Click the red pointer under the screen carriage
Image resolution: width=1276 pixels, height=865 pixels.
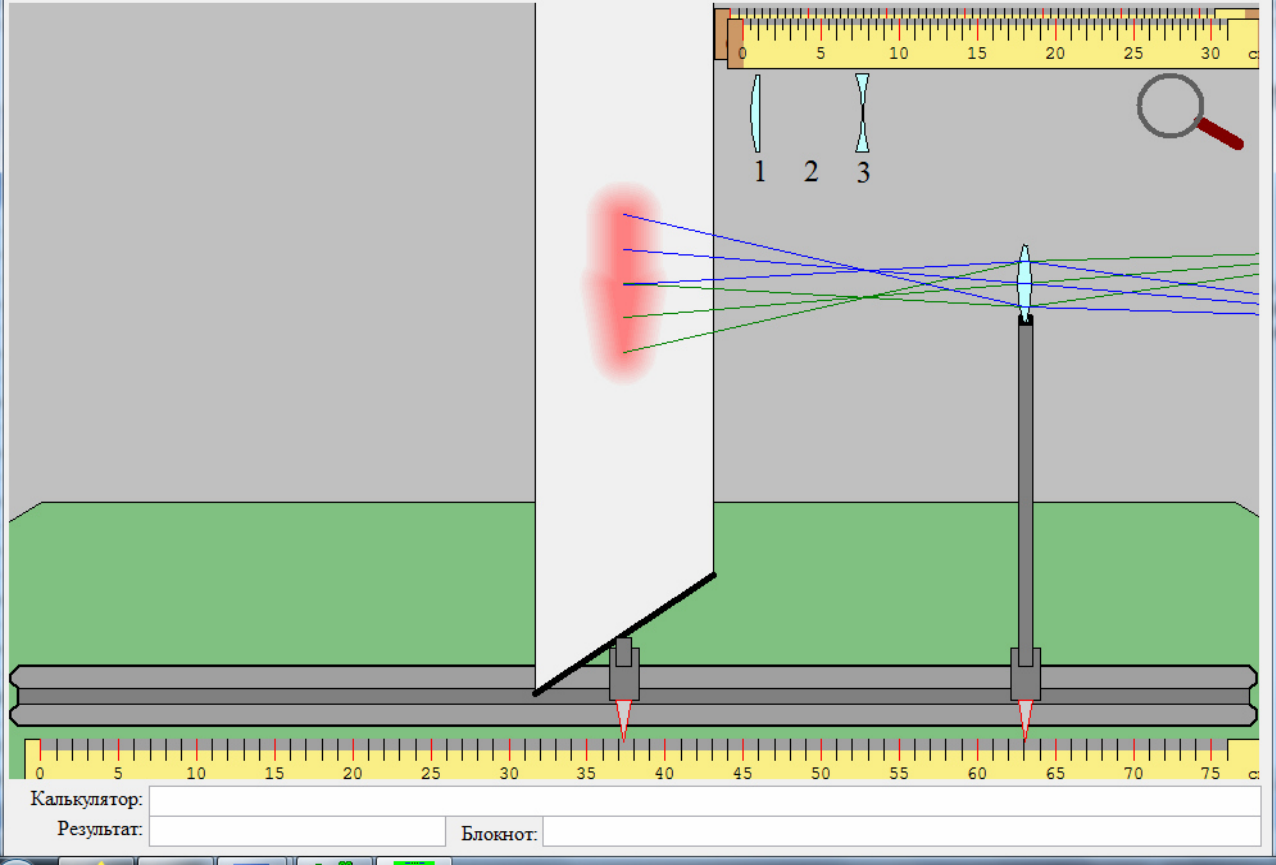click(x=624, y=720)
